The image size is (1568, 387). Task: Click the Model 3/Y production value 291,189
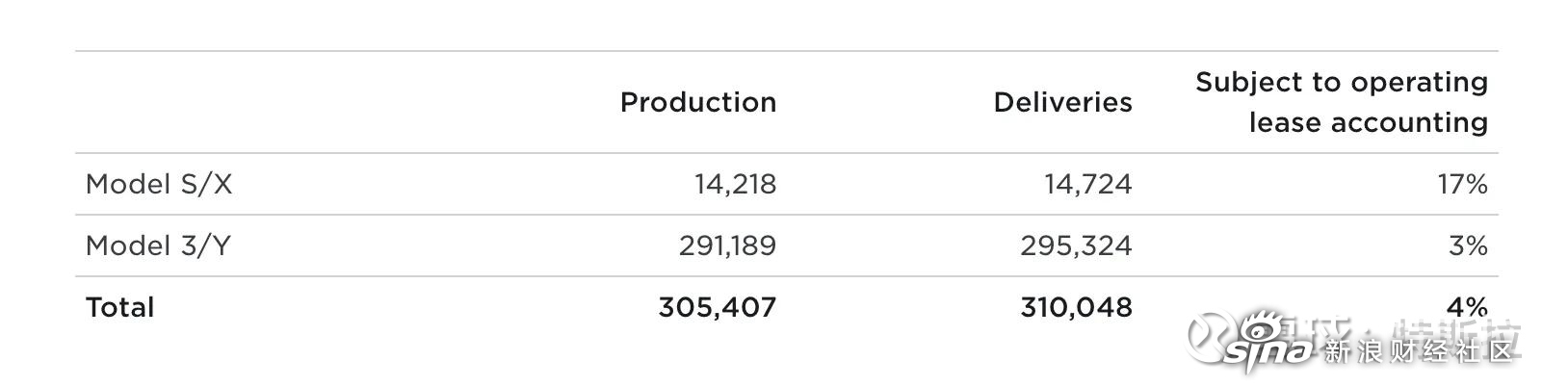tap(728, 245)
